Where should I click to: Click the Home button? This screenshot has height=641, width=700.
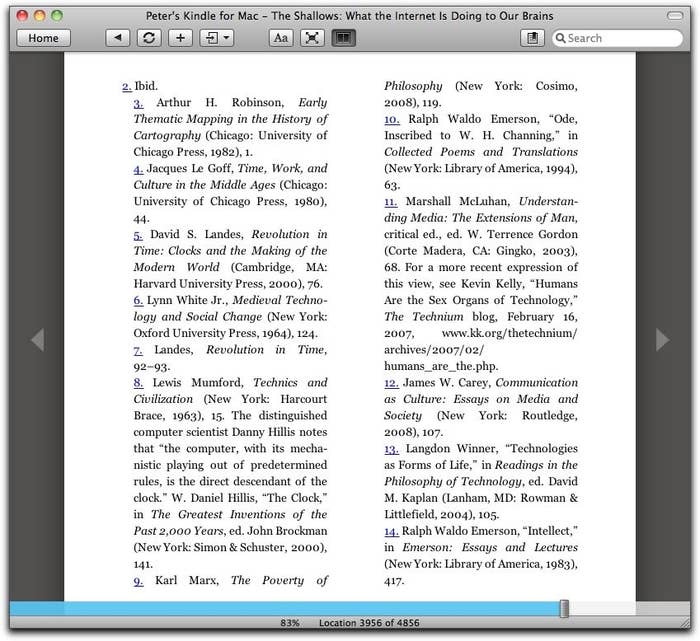43,38
